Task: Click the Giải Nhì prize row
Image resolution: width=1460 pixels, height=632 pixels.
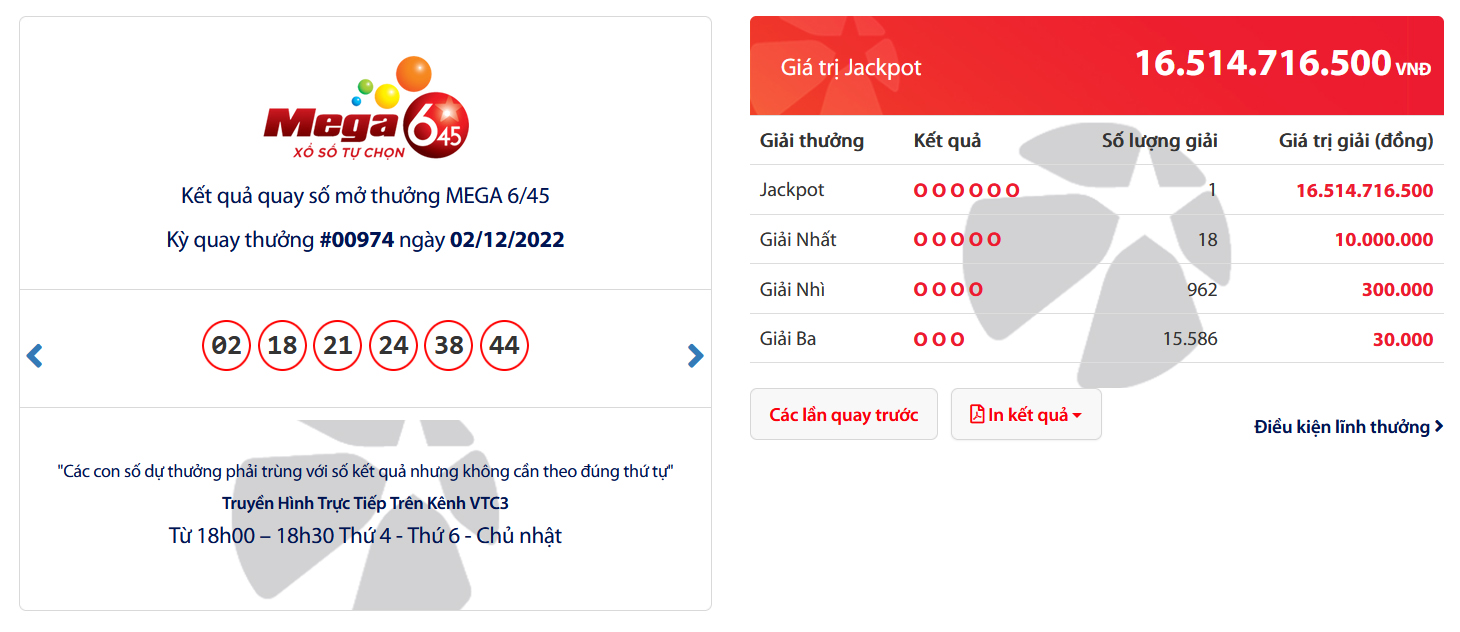Action: point(1097,289)
